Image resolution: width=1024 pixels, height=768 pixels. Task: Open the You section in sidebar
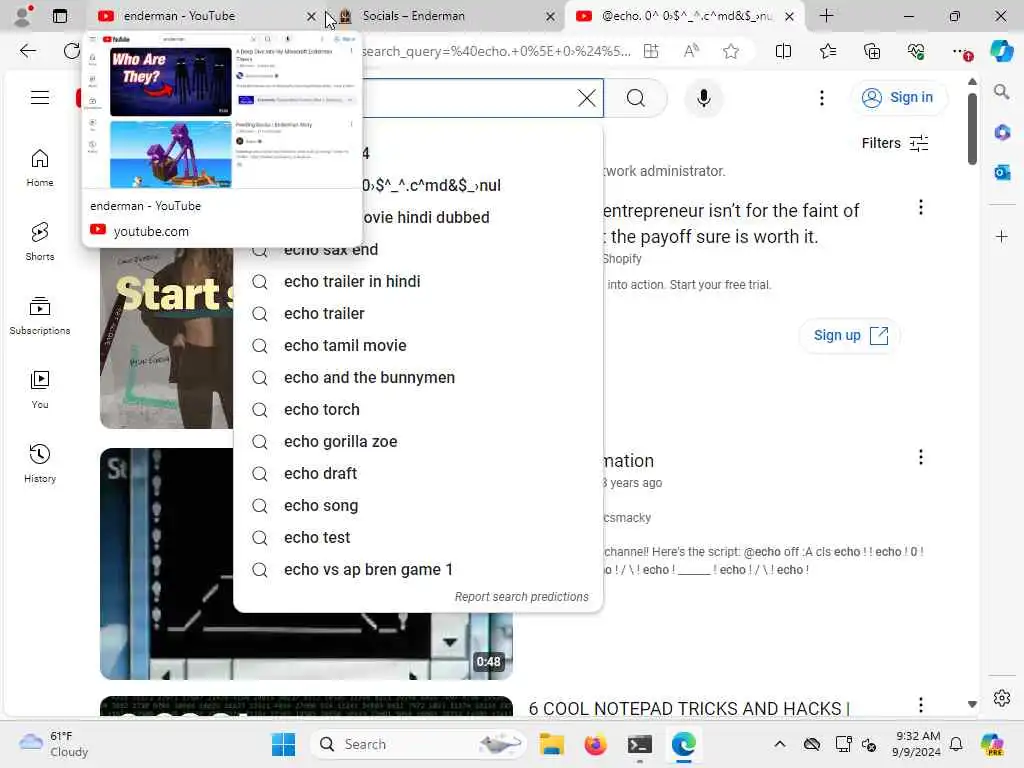[x=40, y=389]
